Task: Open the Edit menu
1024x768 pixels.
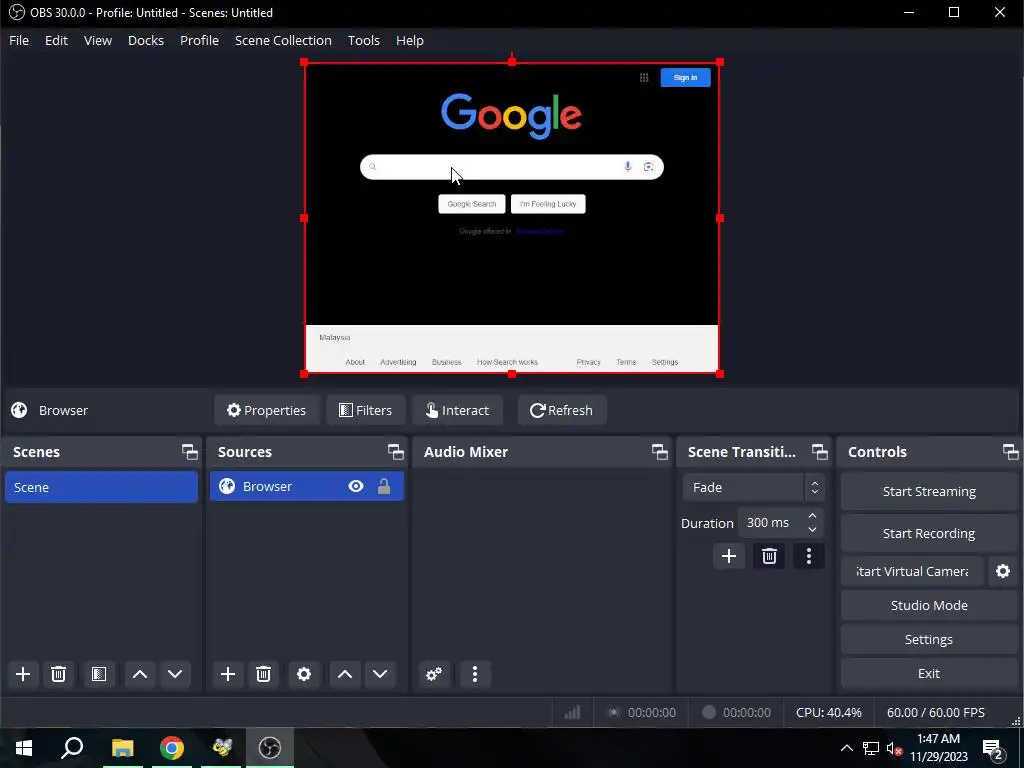Action: 56,40
